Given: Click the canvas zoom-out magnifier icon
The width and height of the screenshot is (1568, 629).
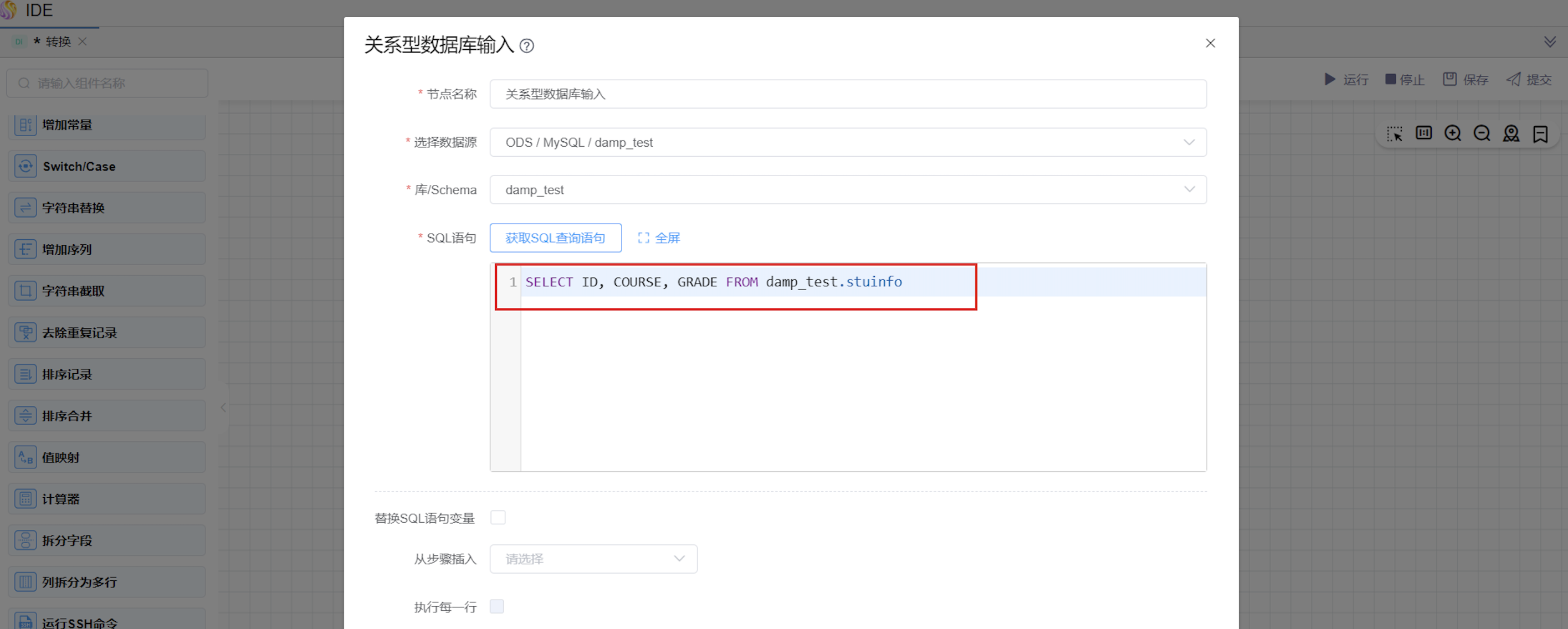Looking at the screenshot, I should click(1482, 133).
